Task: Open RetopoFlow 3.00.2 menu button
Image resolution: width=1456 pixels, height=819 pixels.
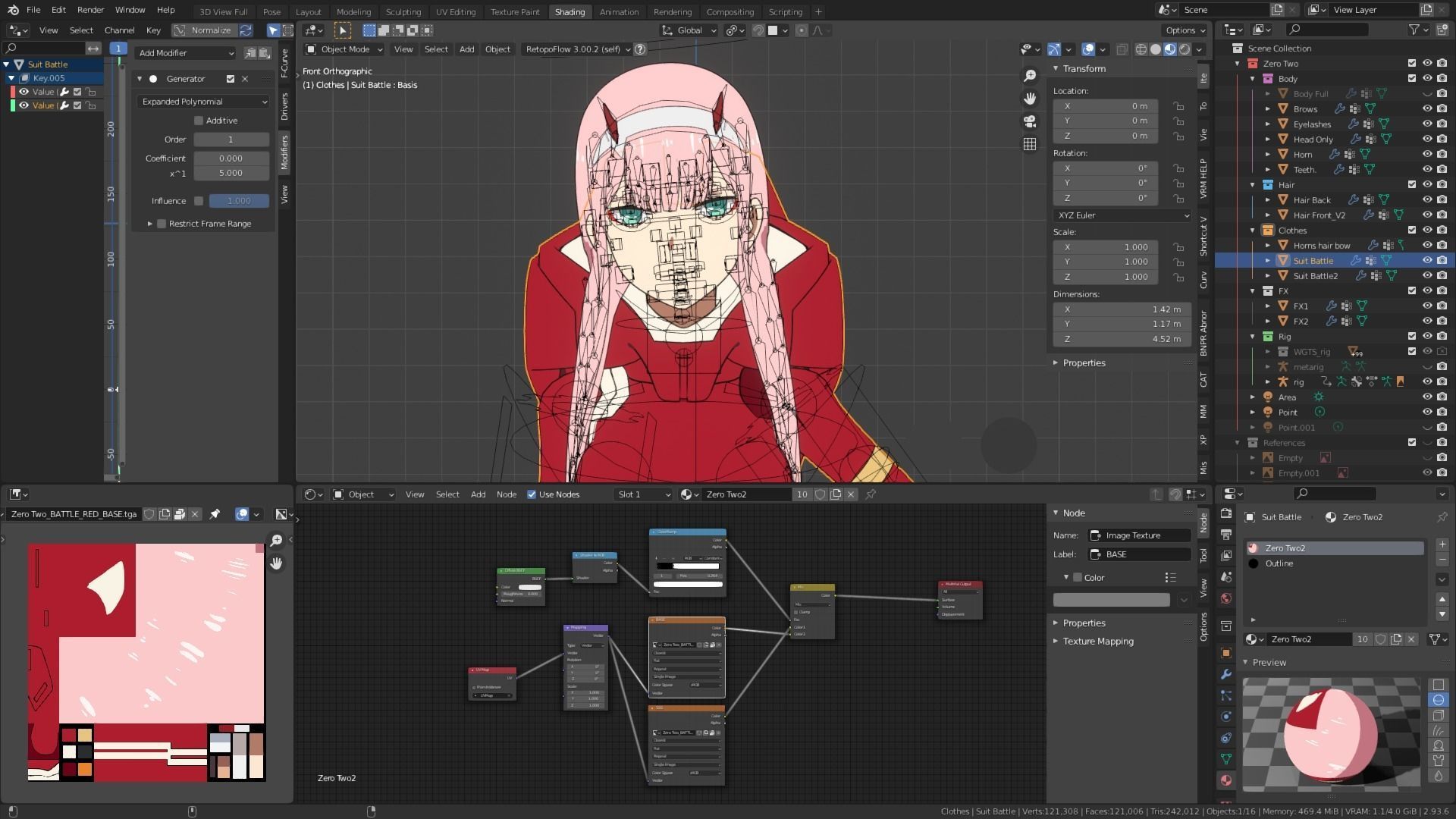Action: (x=578, y=49)
